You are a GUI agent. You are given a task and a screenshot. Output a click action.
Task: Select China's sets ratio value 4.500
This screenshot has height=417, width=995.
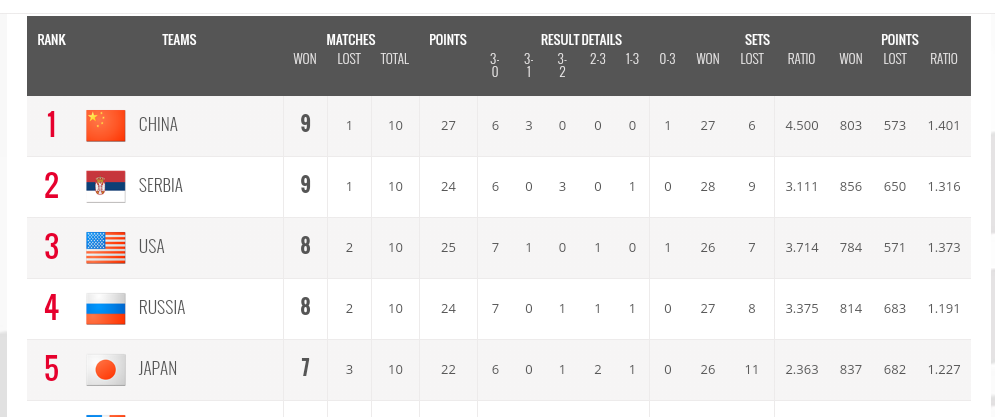[801, 126]
